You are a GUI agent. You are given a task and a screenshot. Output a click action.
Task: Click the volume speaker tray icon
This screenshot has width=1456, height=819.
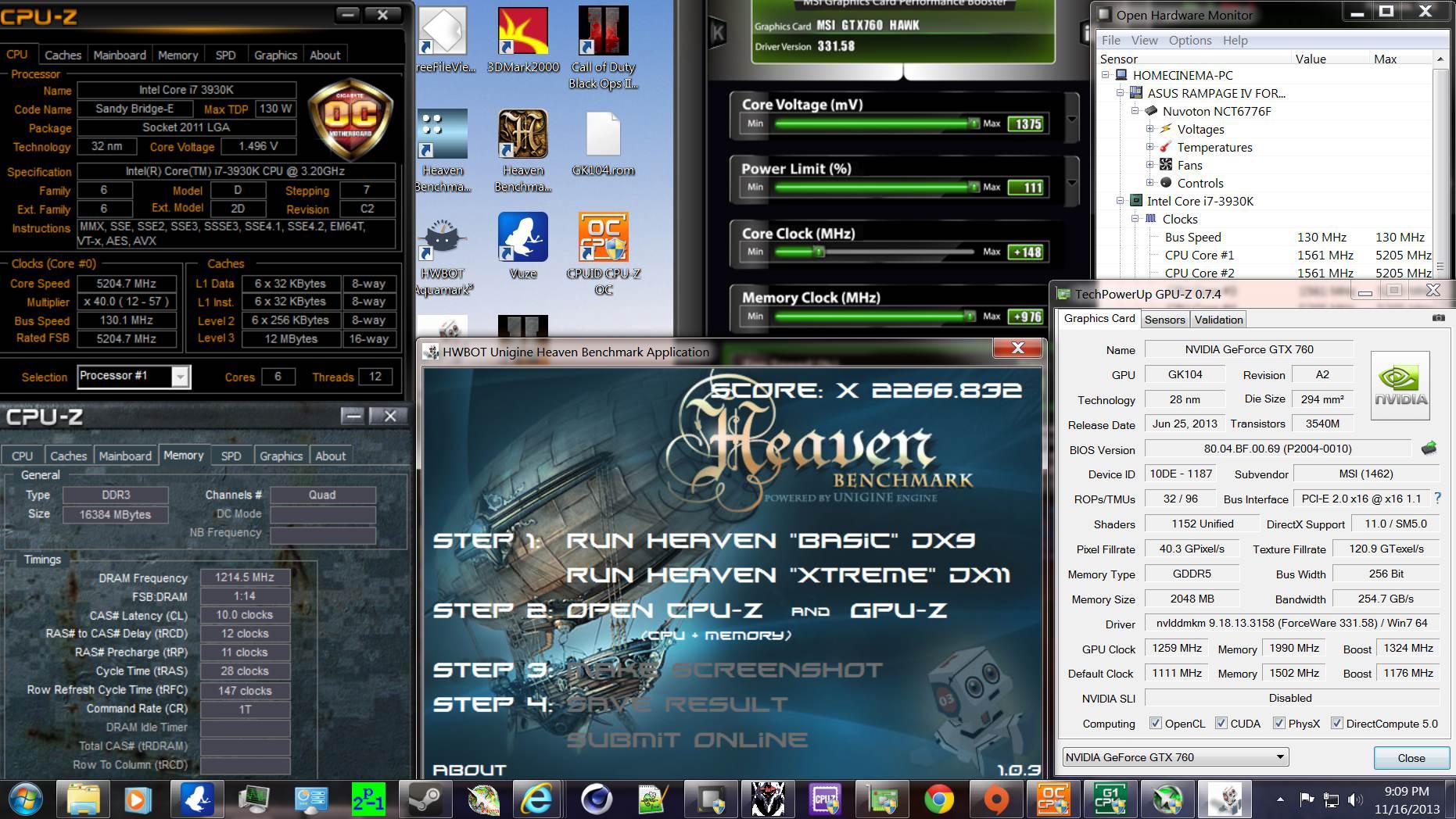(x=1355, y=799)
